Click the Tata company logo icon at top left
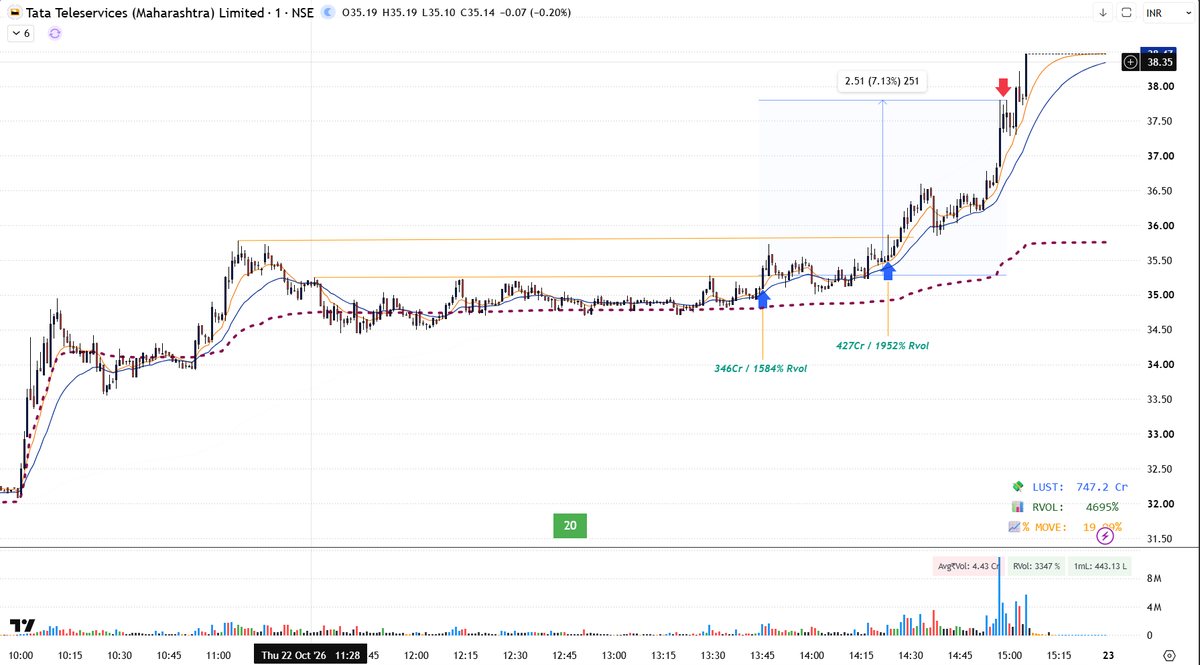Image resolution: width=1200 pixels, height=665 pixels. (13, 13)
